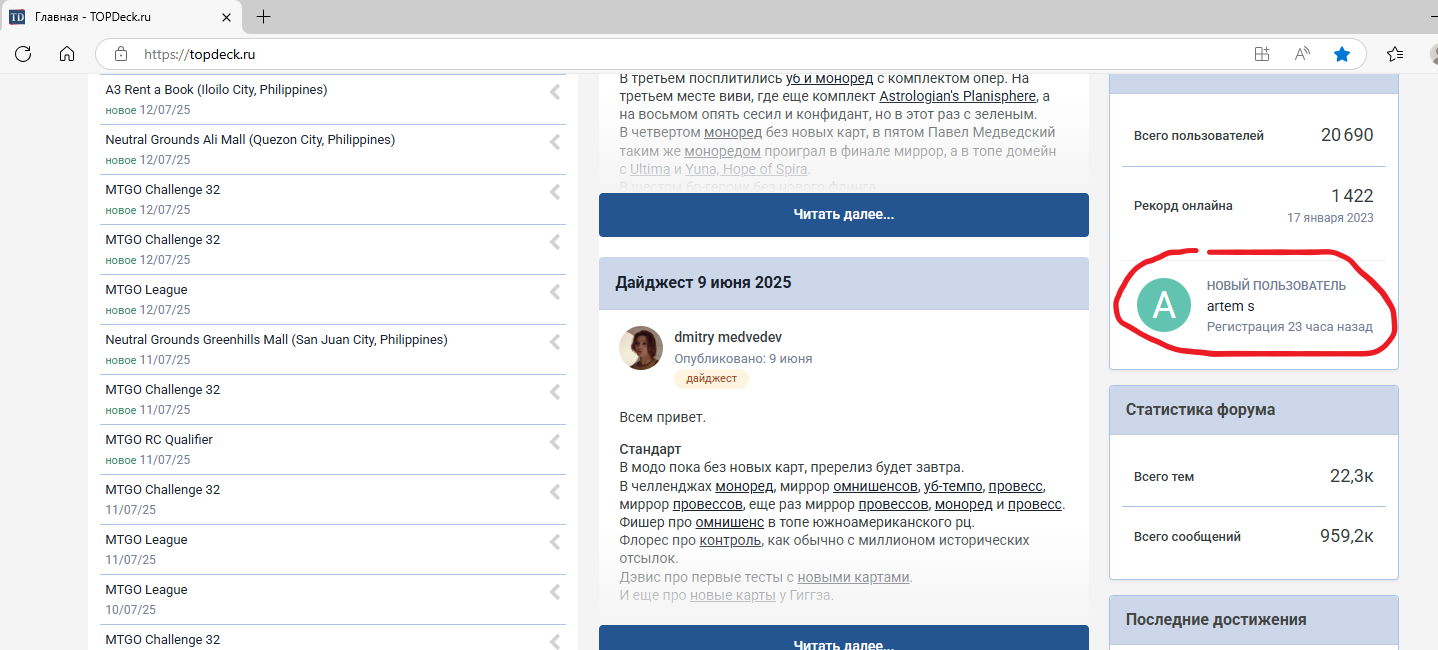Click the дайджест tag label
Screen dimensions: 1438x650
click(x=711, y=378)
